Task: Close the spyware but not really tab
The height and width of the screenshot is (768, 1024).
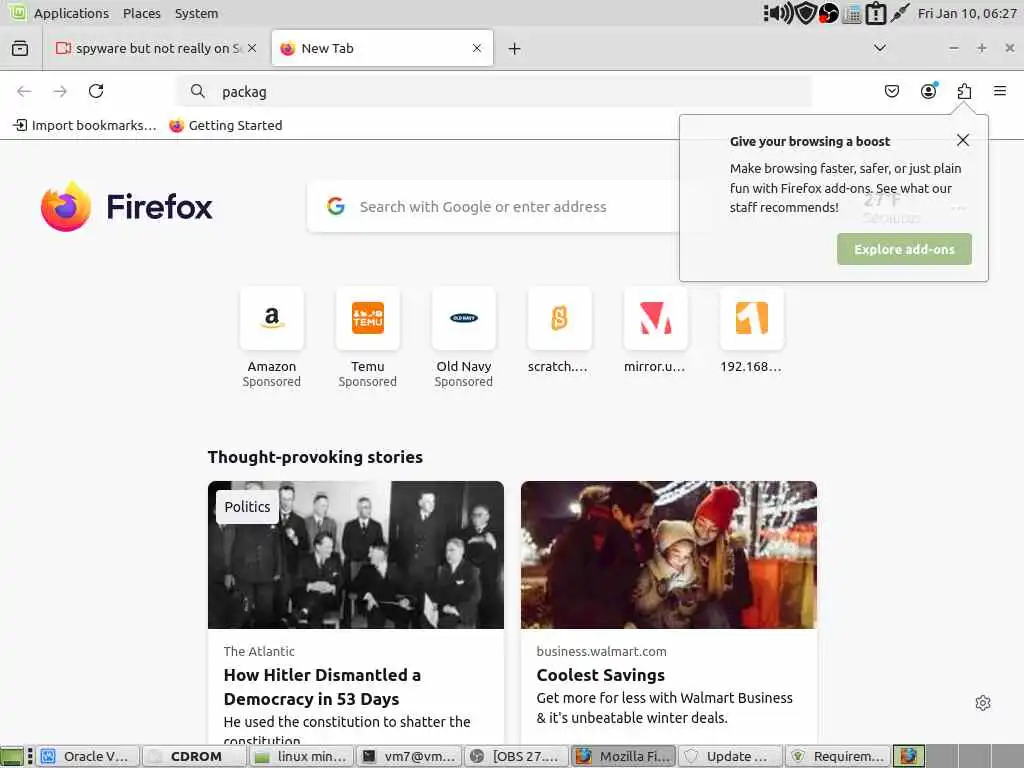Action: (252, 48)
